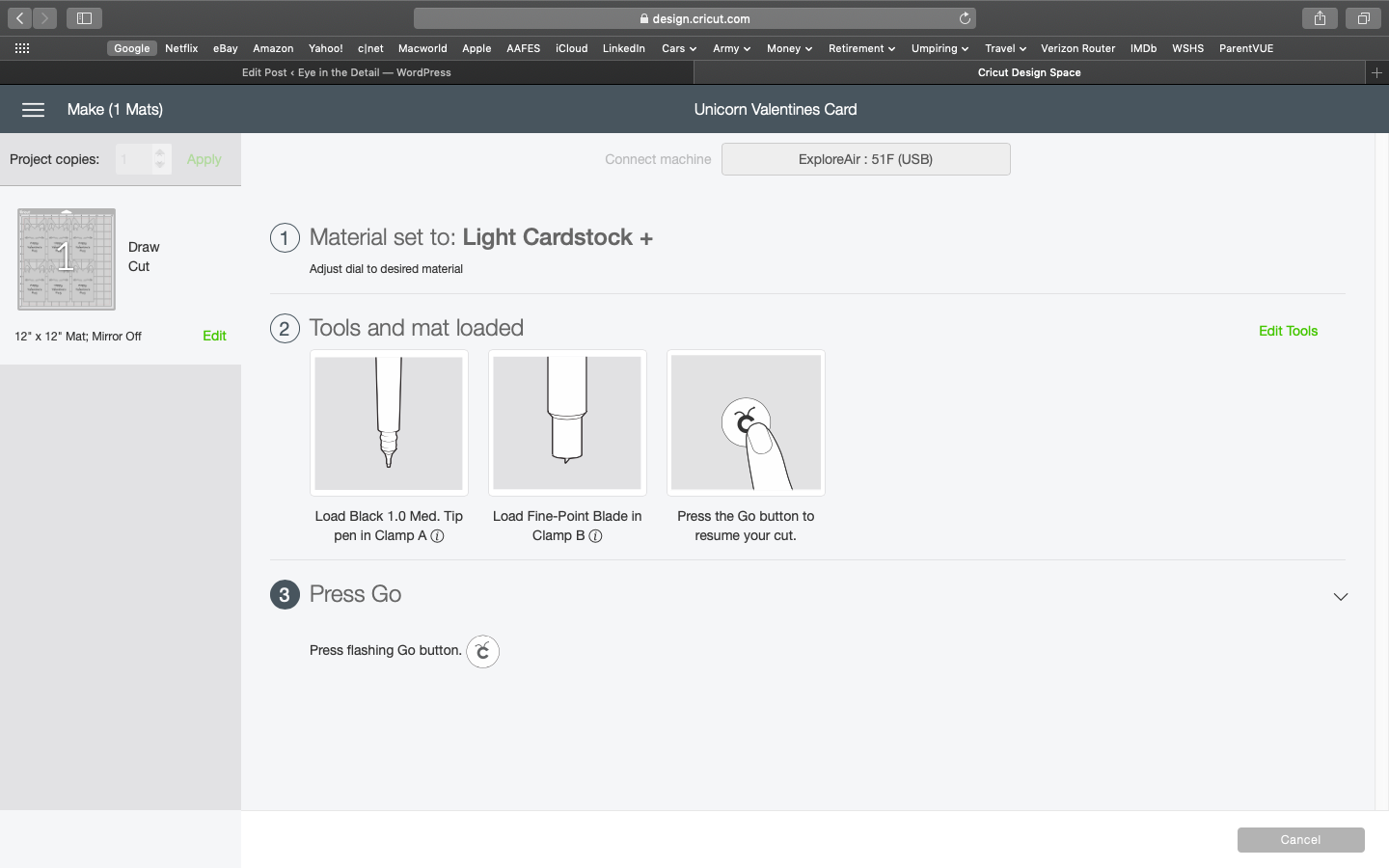Open the bookmarks apps grid icon
Viewport: 1389px width, 868px height.
(x=22, y=48)
